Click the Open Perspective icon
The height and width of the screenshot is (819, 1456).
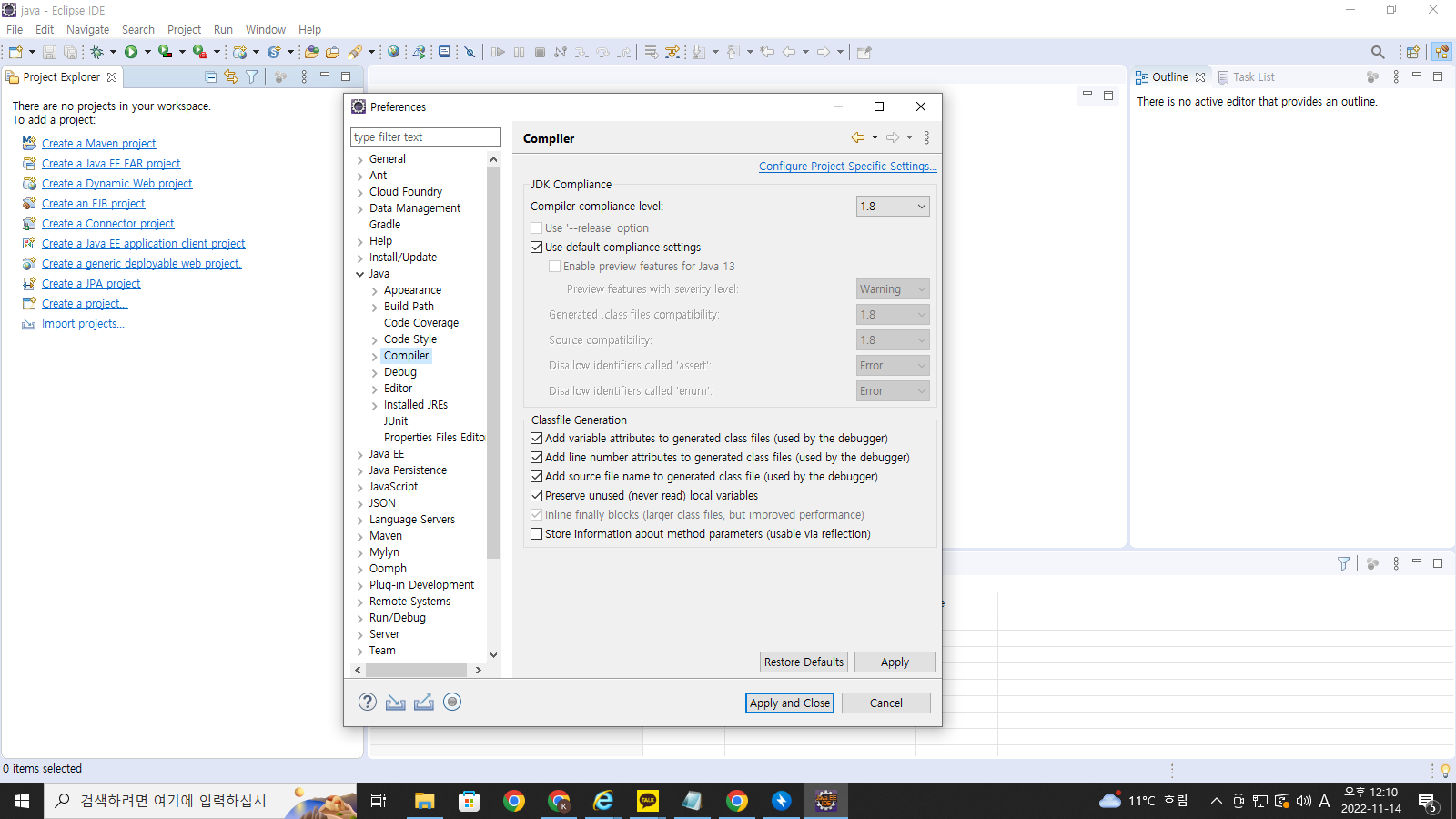coord(1413,52)
